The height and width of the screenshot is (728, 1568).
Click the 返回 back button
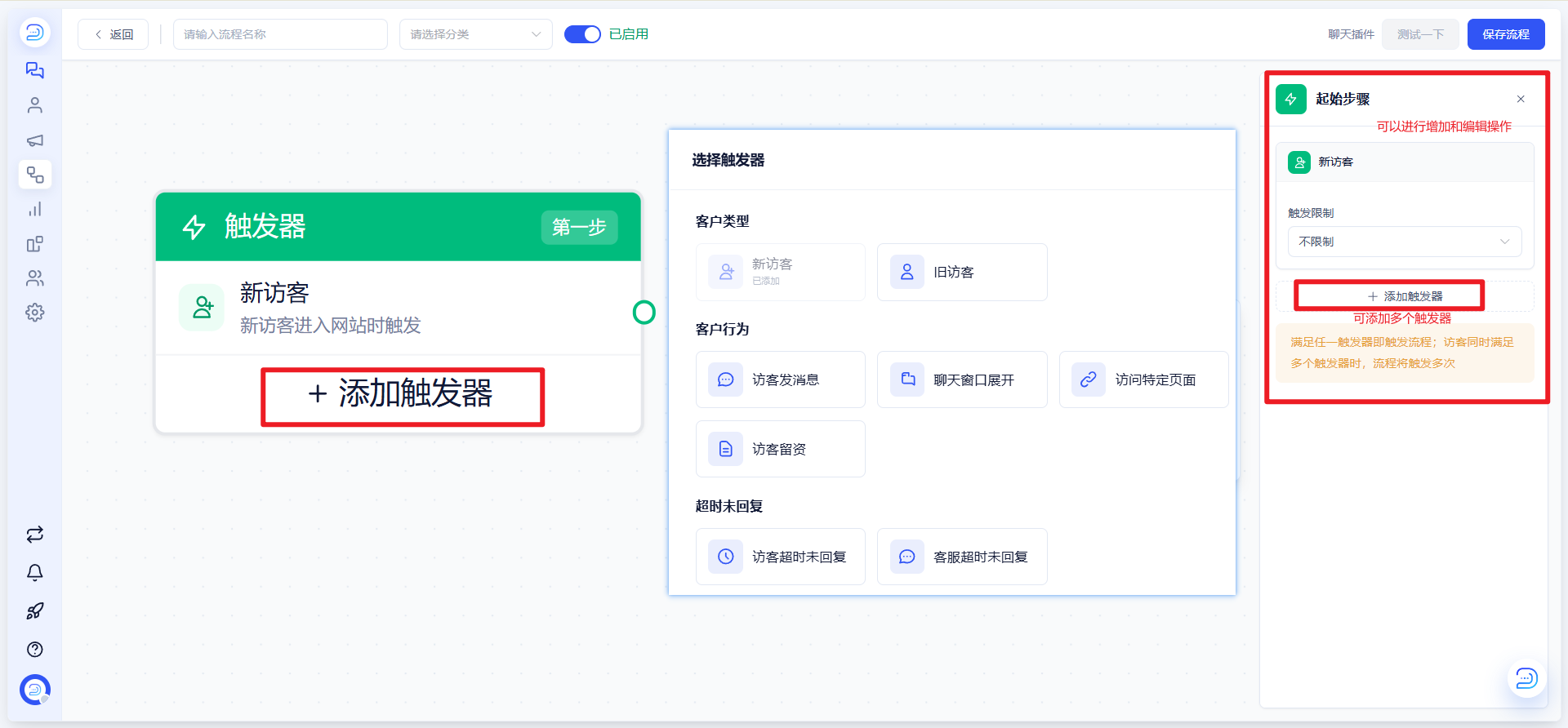(x=114, y=34)
